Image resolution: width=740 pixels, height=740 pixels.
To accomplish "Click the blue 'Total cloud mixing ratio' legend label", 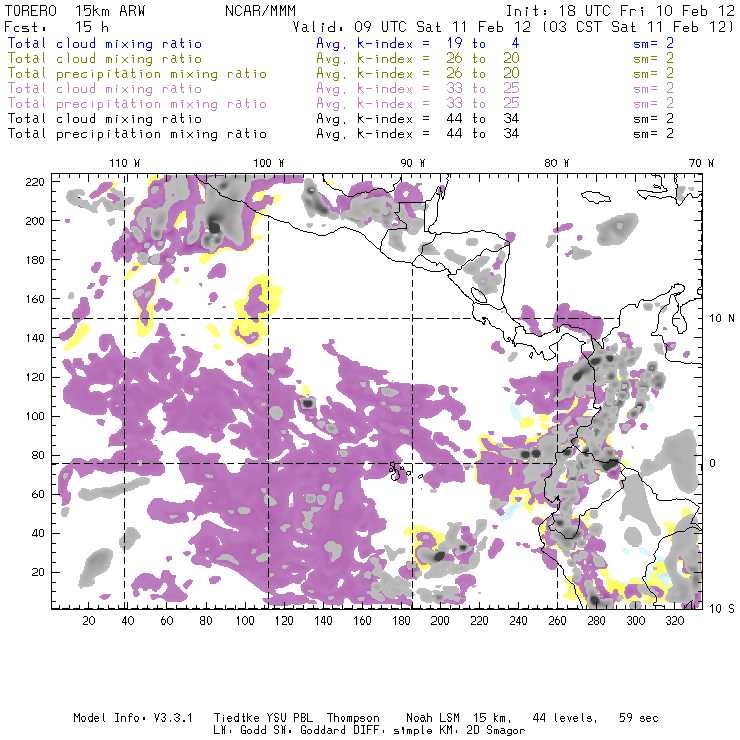I will 105,43.
